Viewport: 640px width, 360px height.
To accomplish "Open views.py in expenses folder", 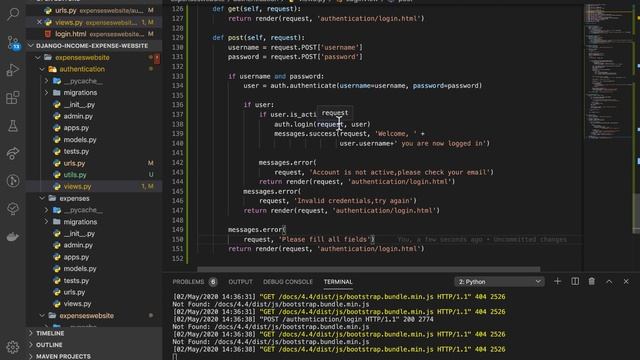I will click(x=94, y=304).
